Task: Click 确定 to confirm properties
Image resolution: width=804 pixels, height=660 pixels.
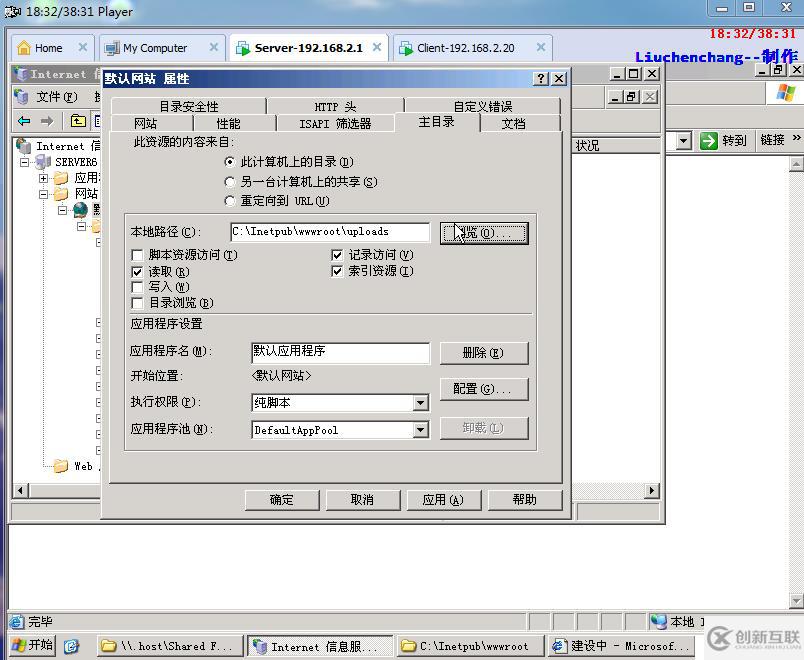Action: pos(282,499)
